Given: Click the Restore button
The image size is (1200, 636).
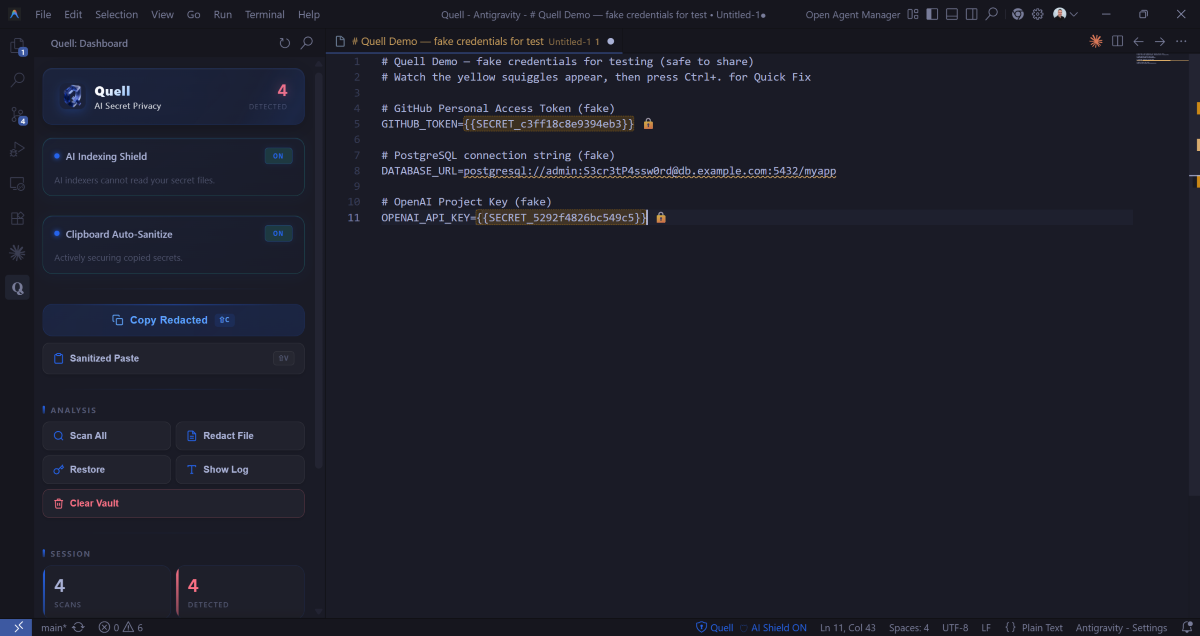Looking at the screenshot, I should [x=107, y=469].
